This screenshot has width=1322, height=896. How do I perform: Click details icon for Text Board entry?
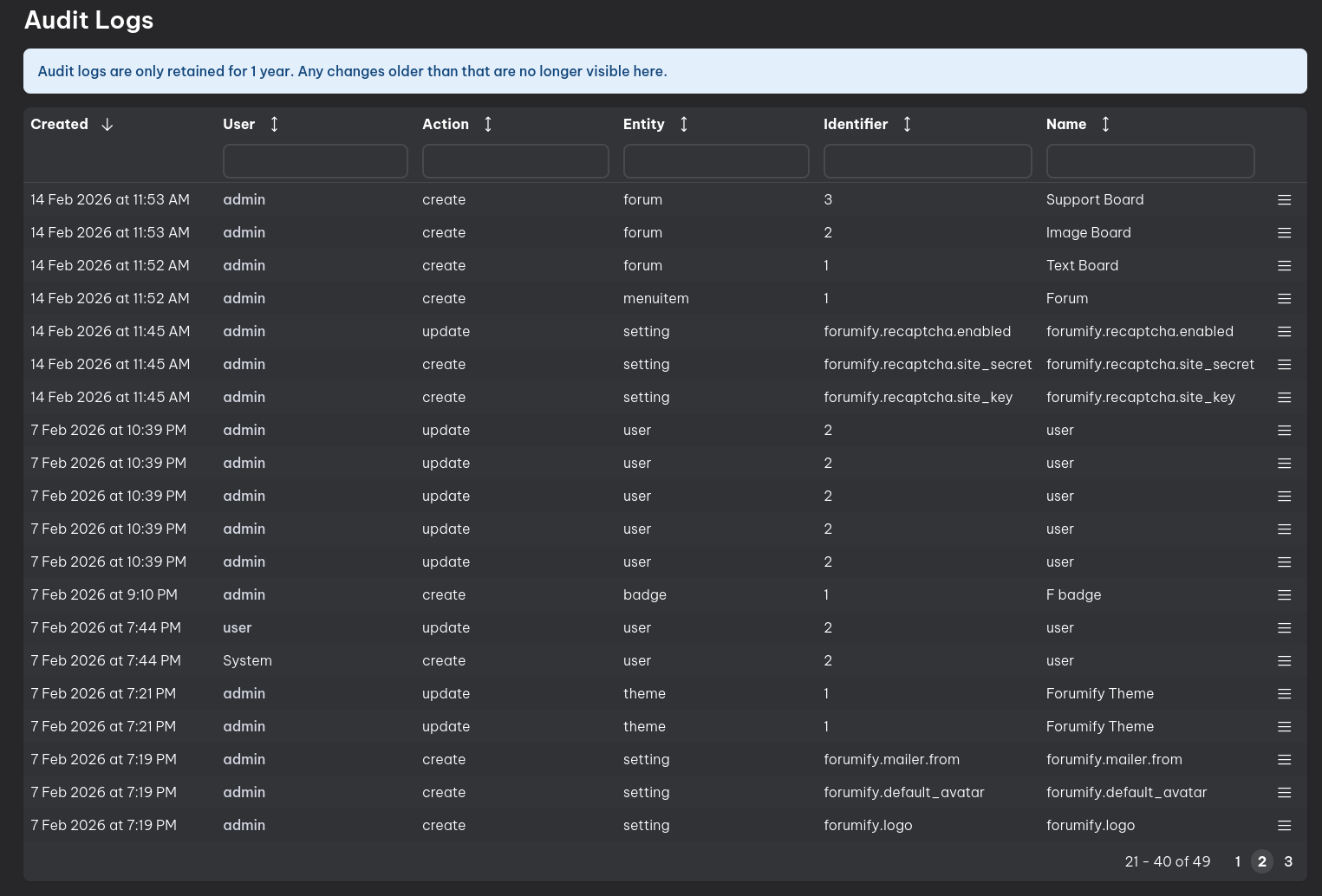point(1284,266)
